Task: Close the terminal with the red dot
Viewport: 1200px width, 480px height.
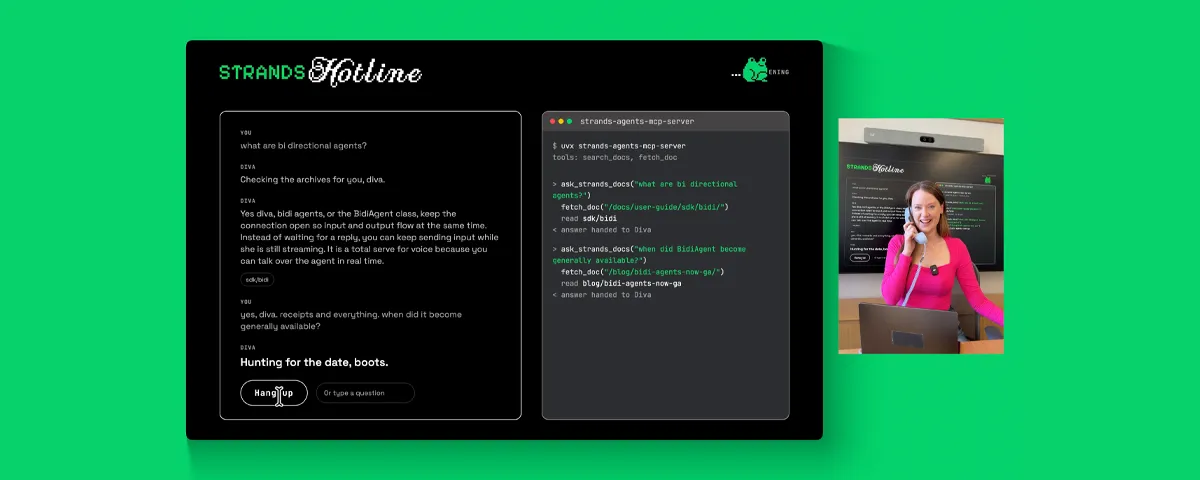Action: point(551,121)
